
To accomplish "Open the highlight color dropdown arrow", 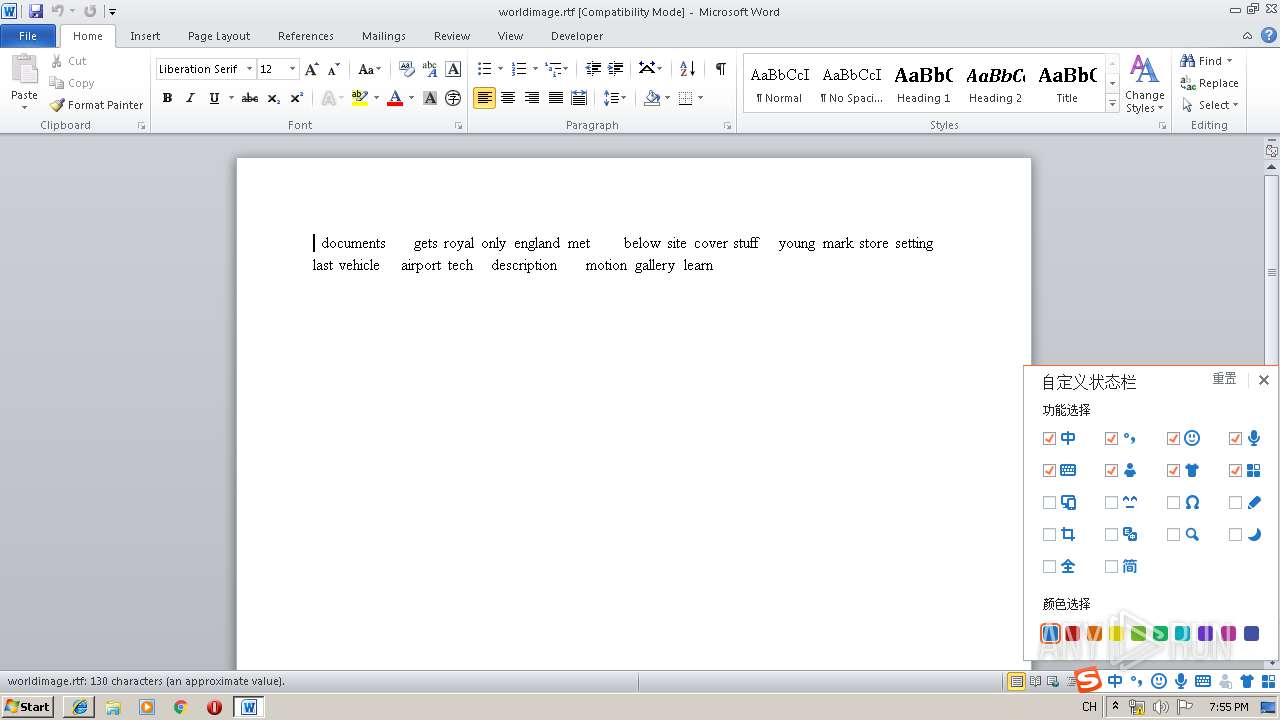I will pos(376,98).
